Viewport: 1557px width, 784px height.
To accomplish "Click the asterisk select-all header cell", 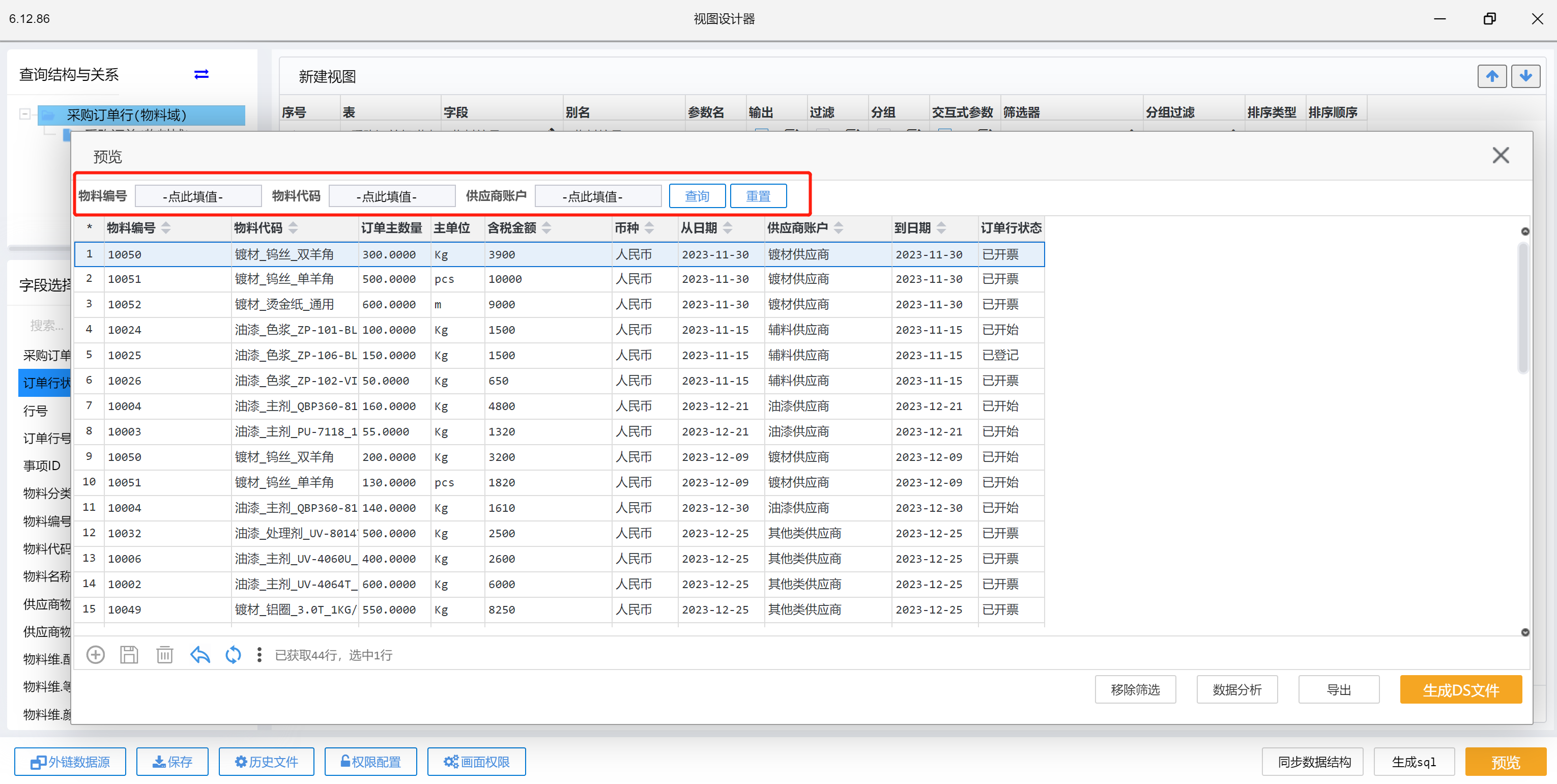I will point(90,228).
